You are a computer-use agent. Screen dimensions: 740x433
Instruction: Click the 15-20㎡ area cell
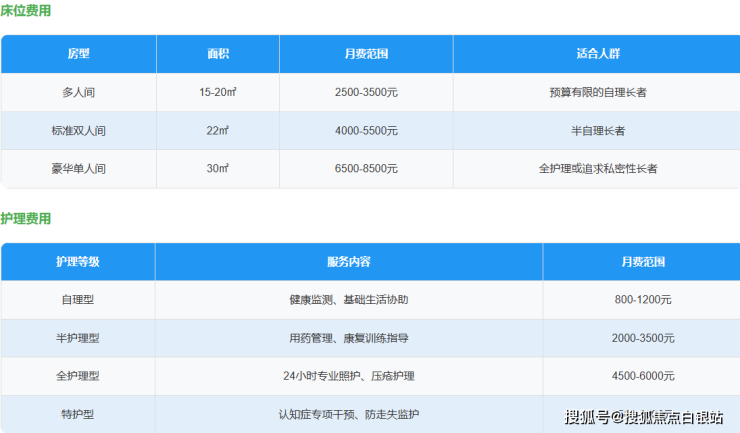(218, 92)
